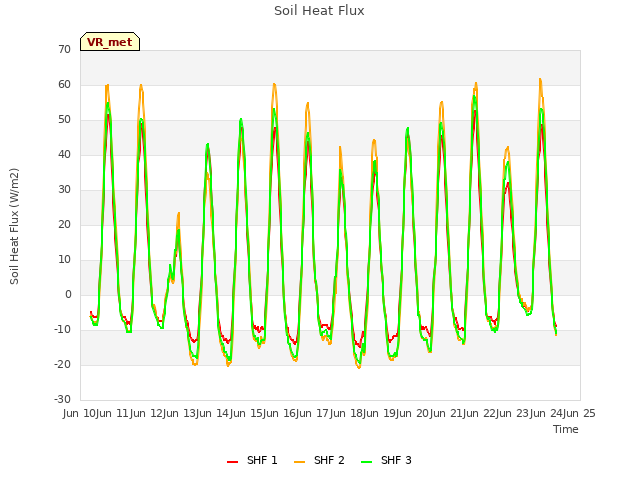Click the 0 y-axis tick label

point(68,295)
